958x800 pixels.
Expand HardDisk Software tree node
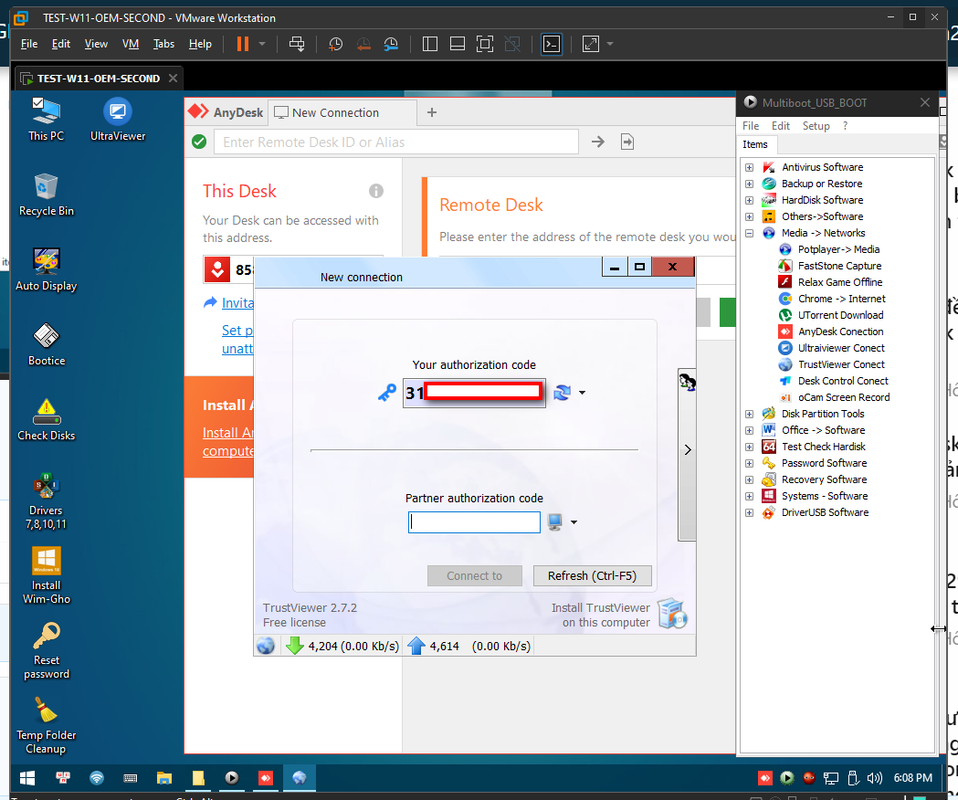coord(749,200)
